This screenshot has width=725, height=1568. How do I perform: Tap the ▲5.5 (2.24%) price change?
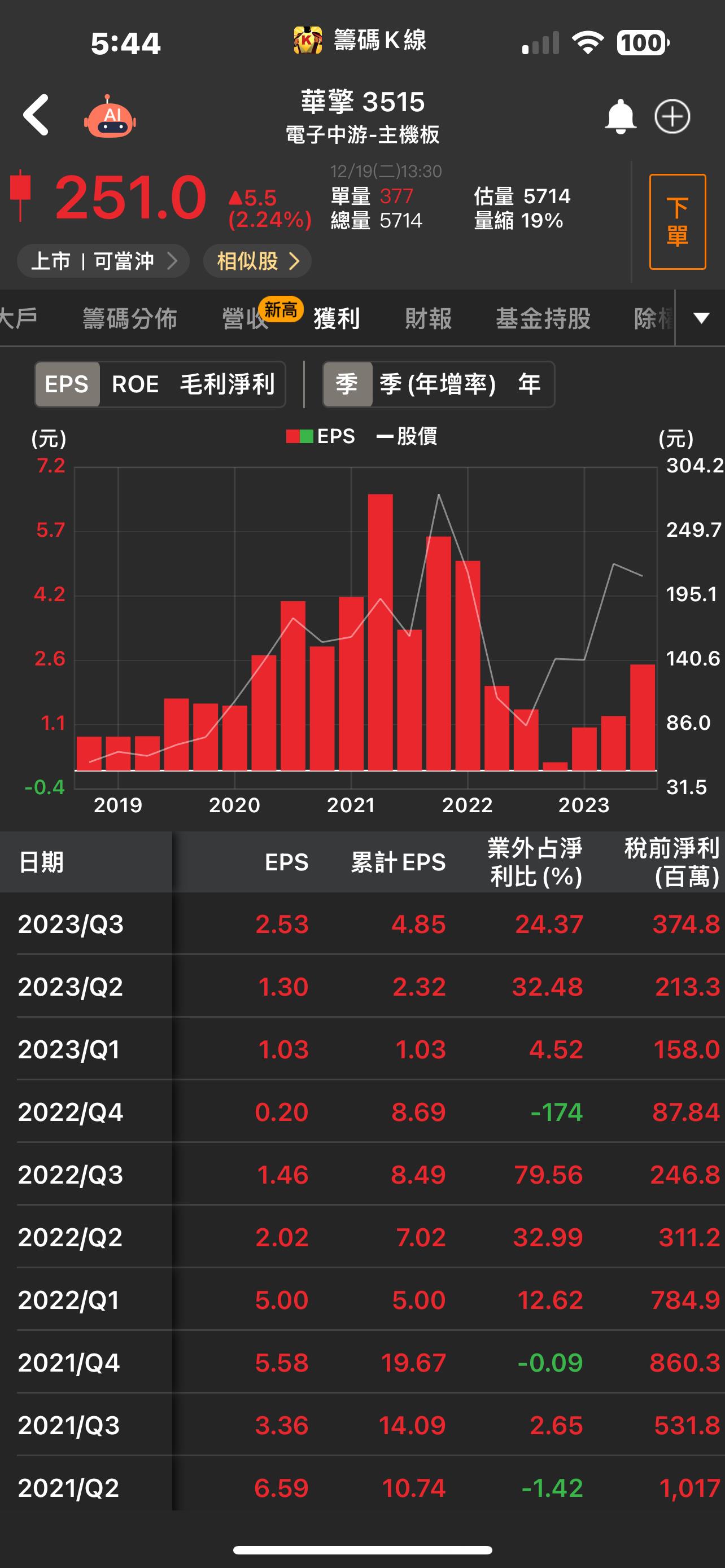tap(270, 208)
